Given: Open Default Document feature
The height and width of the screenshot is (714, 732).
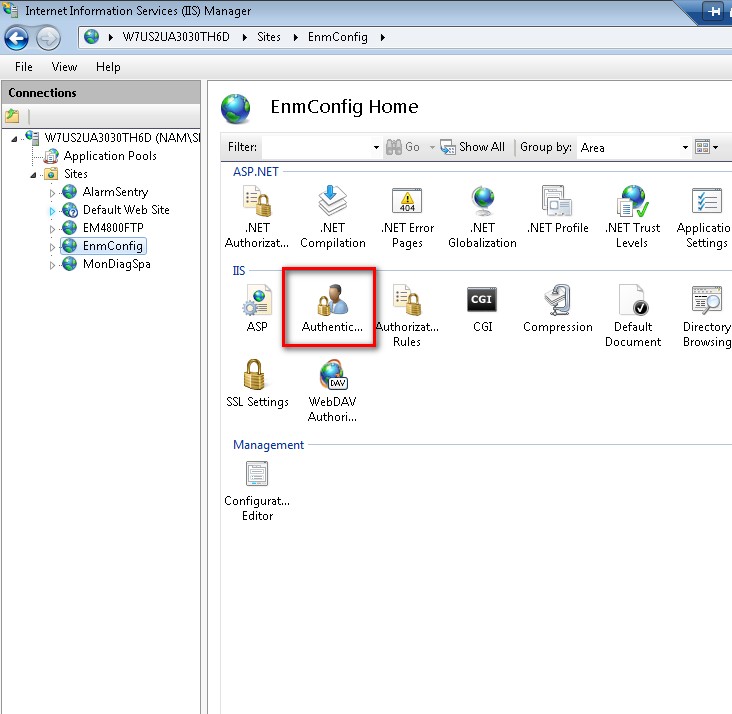Looking at the screenshot, I should pyautogui.click(x=633, y=316).
